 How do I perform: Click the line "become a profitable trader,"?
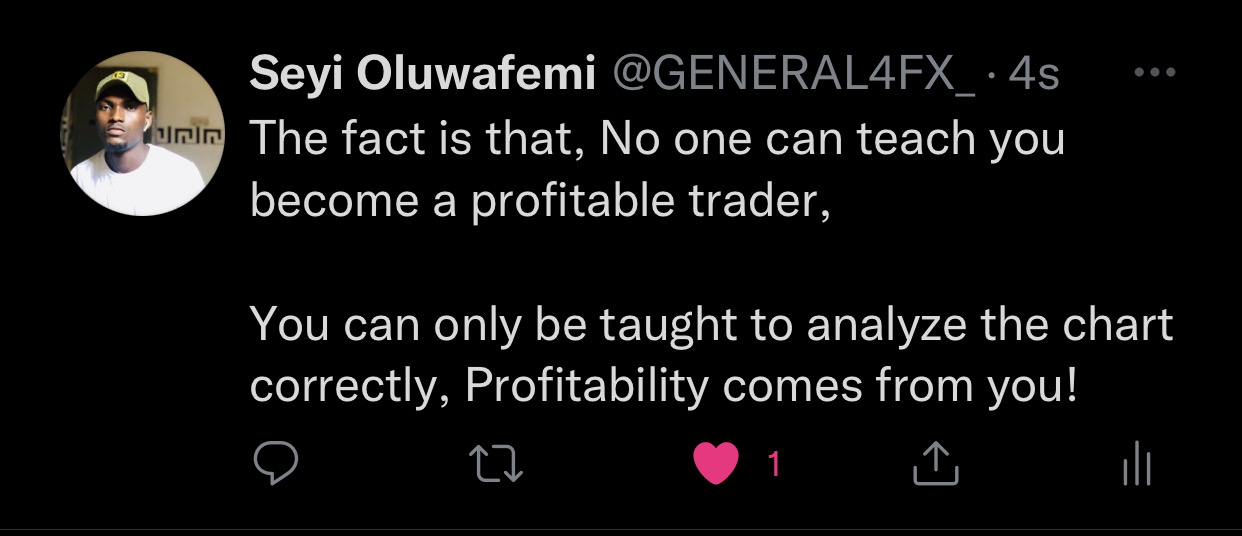point(540,201)
